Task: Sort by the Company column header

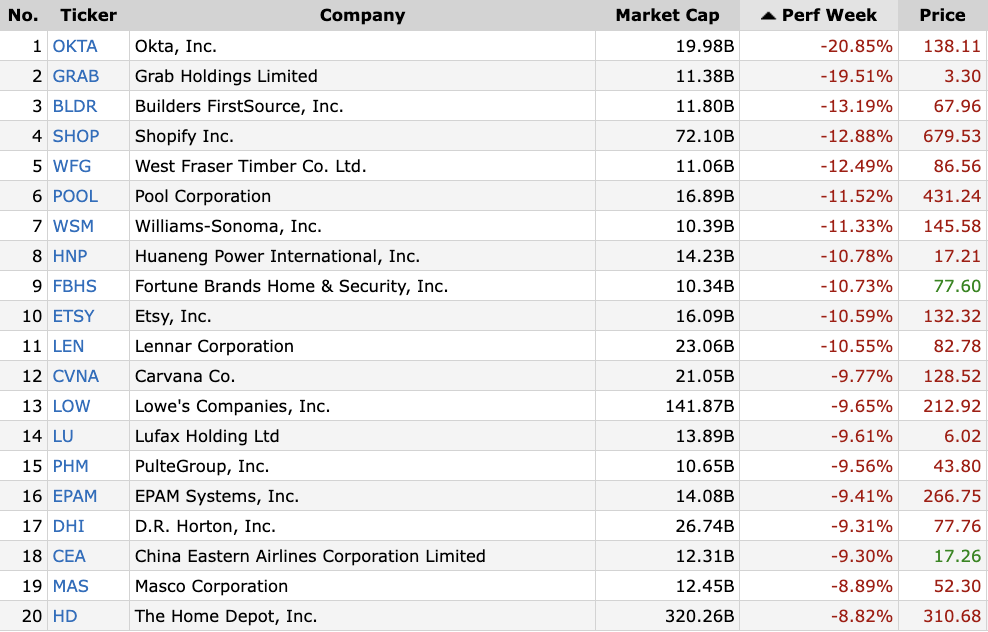Action: click(x=362, y=15)
